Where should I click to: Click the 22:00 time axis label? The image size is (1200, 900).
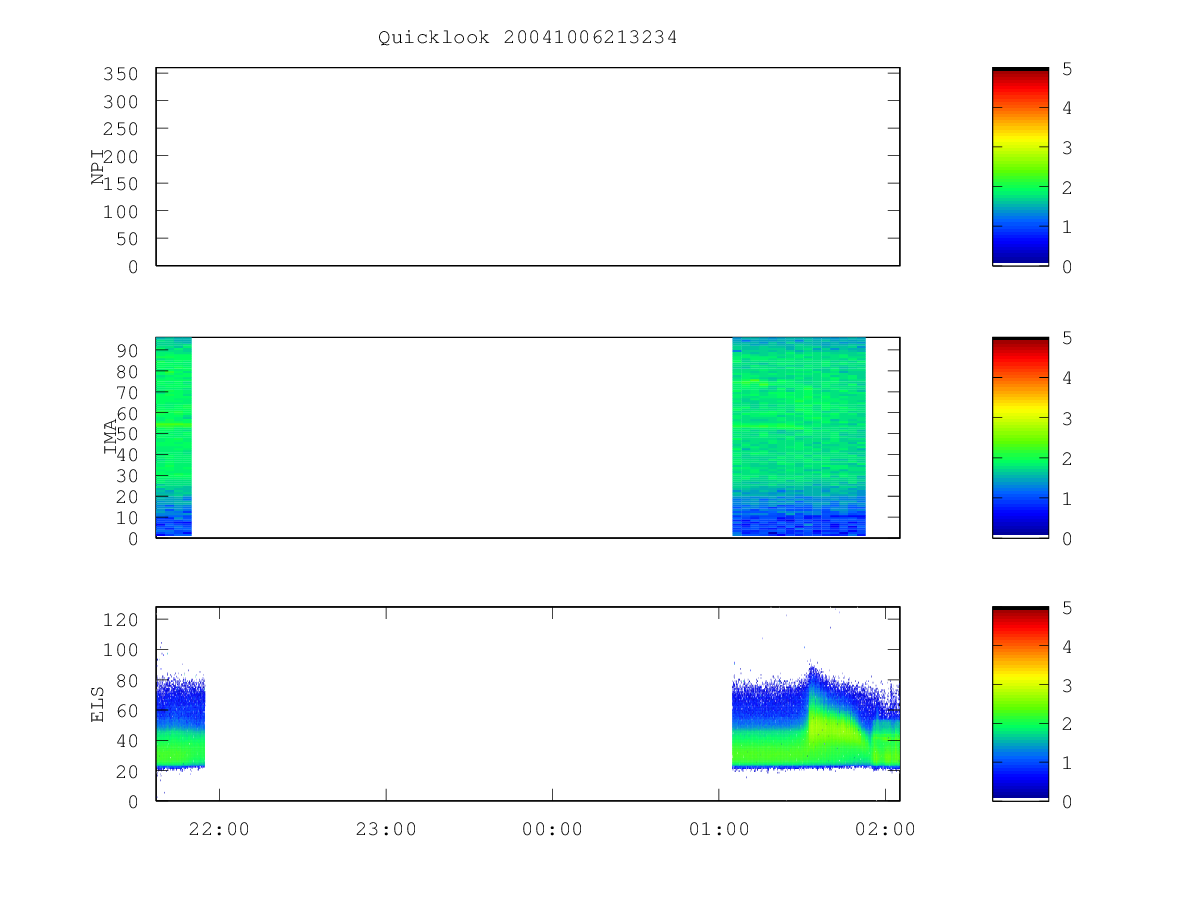tap(220, 828)
